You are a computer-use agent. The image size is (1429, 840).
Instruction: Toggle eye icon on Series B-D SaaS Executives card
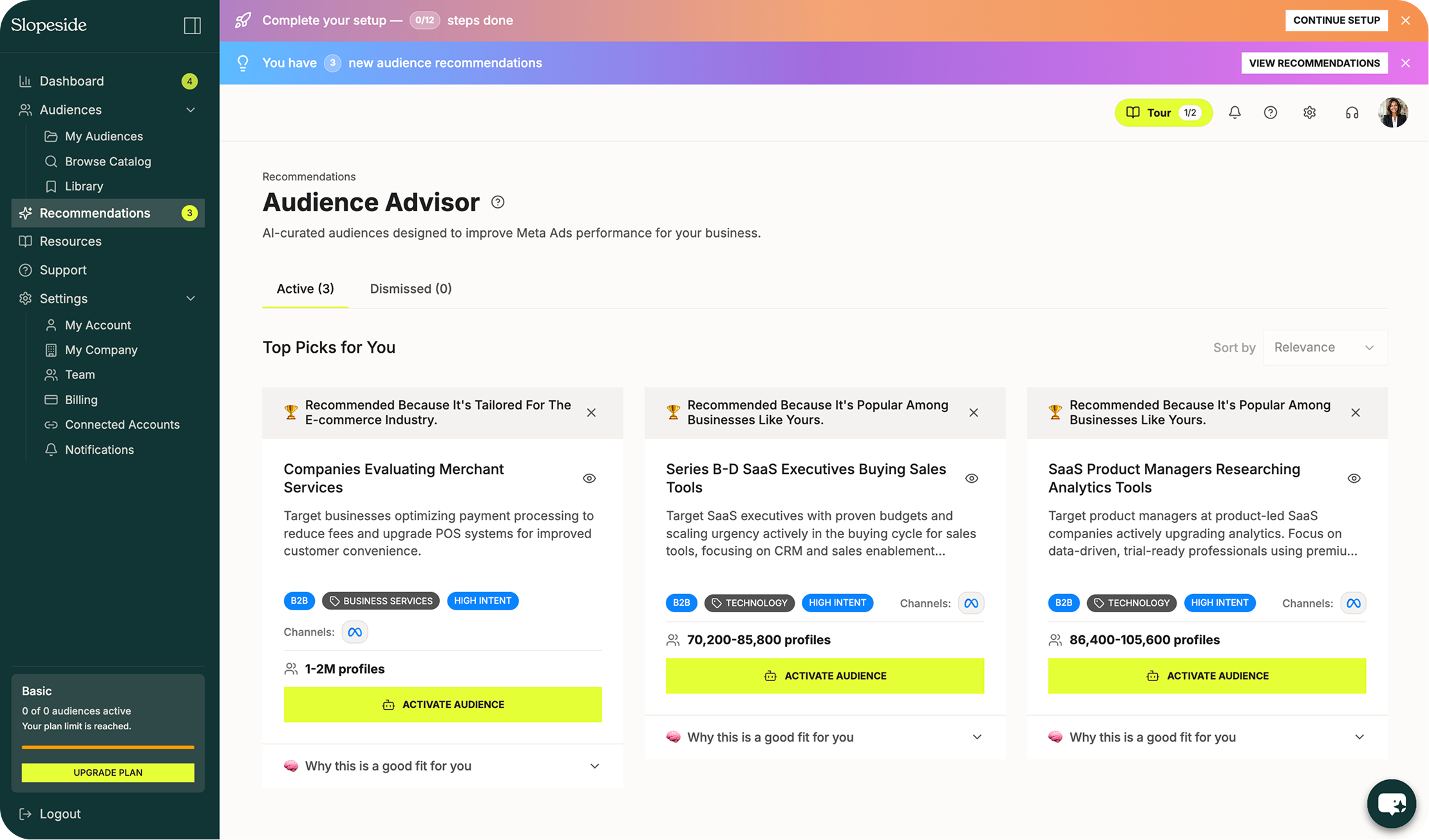click(x=972, y=478)
